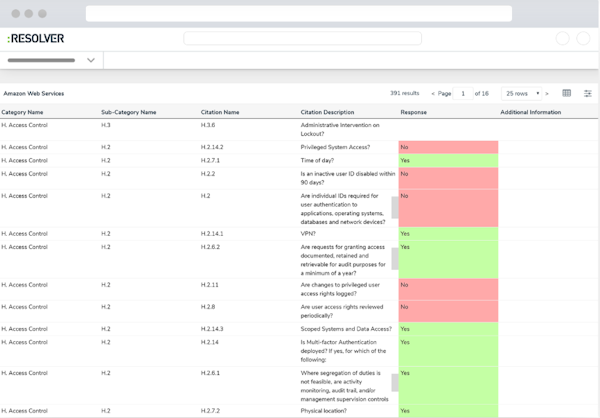The image size is (600, 418).
Task: Click sub-category H.3 cell
Action: click(106, 125)
